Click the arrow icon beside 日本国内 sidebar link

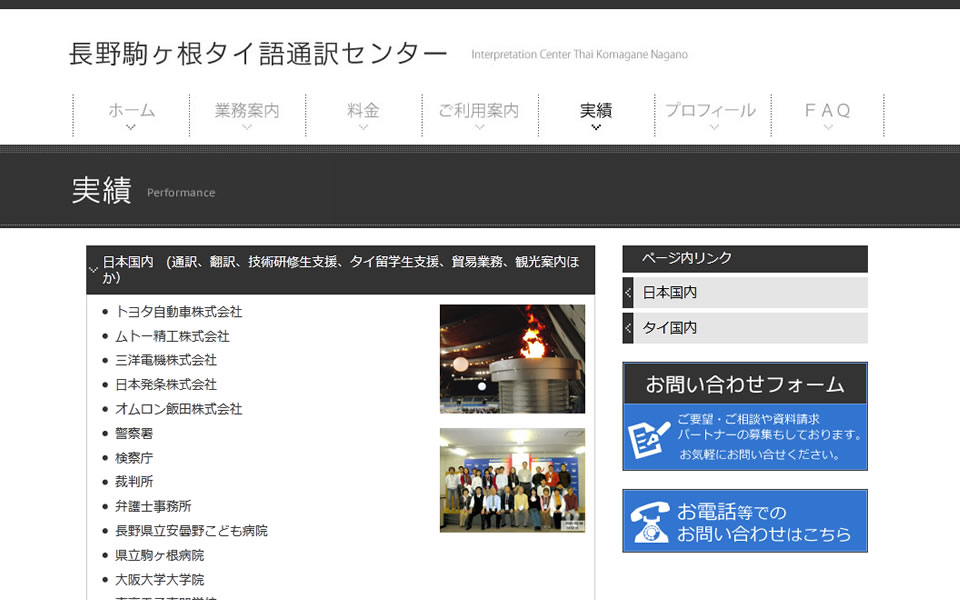pos(628,293)
